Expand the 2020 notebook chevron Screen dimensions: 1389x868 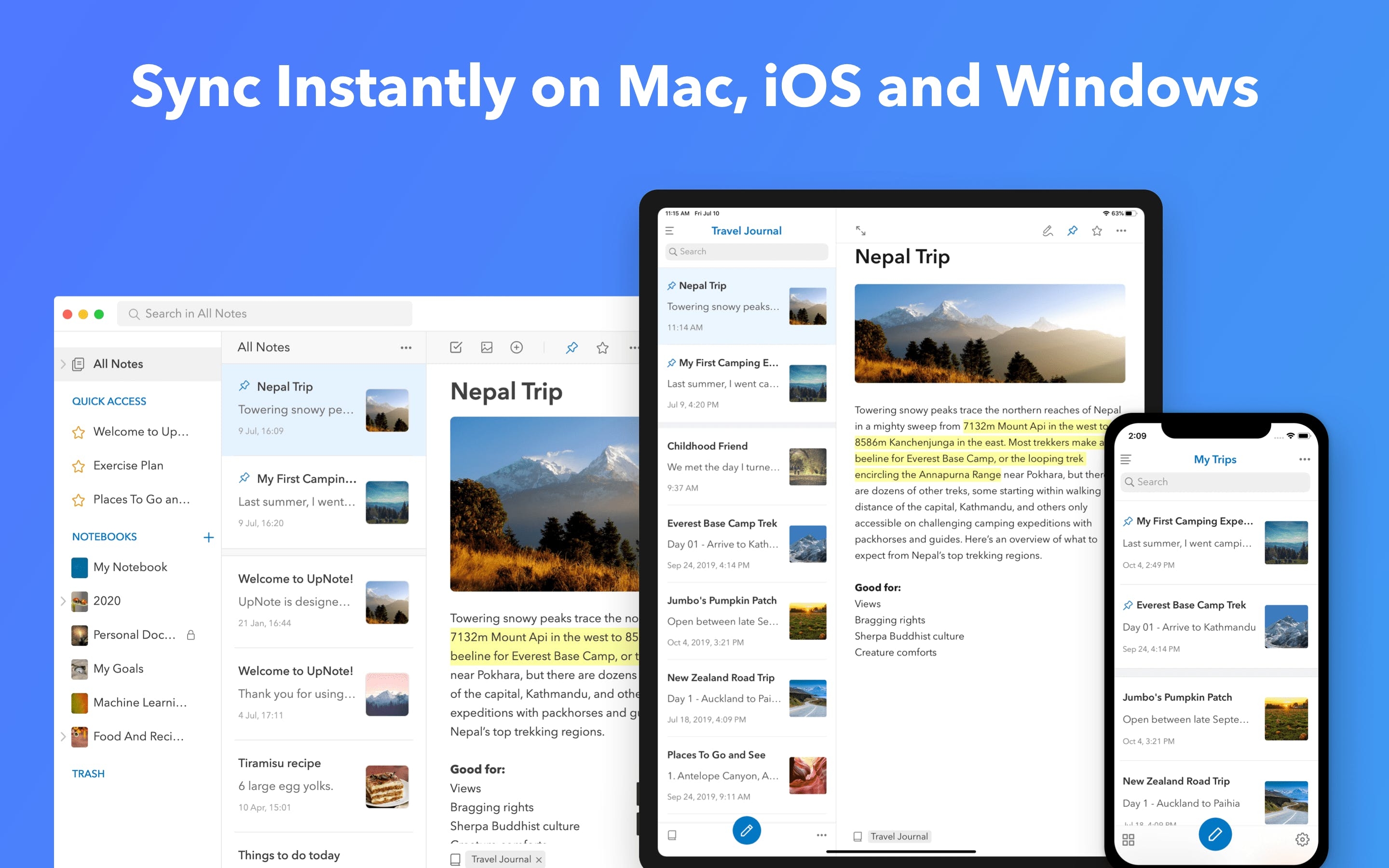[63, 601]
